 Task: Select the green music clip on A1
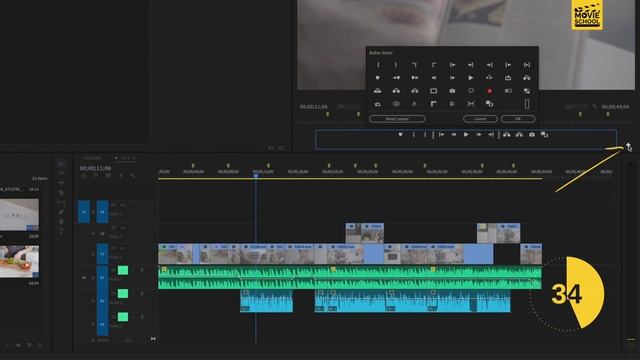point(350,278)
